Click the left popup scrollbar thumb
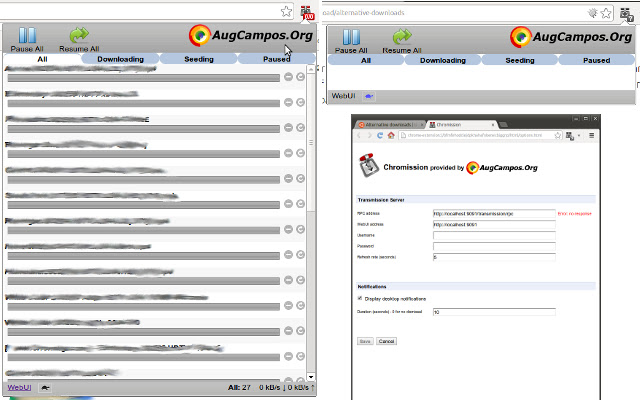Image resolution: width=640 pixels, height=400 pixels. click(x=311, y=143)
